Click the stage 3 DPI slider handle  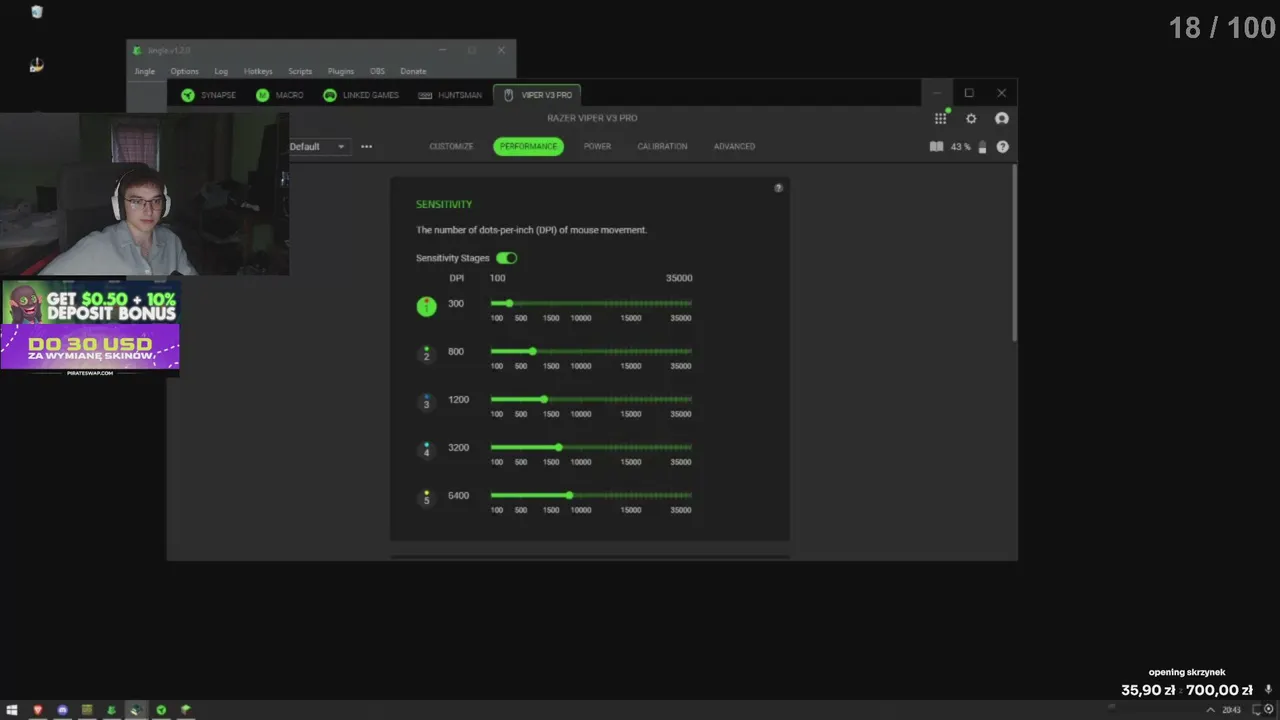point(544,399)
